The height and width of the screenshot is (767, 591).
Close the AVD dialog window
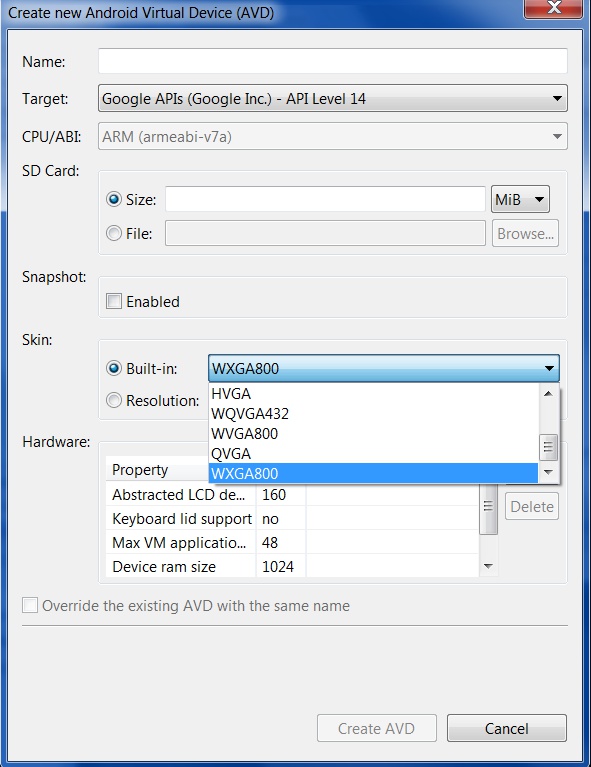coord(553,8)
